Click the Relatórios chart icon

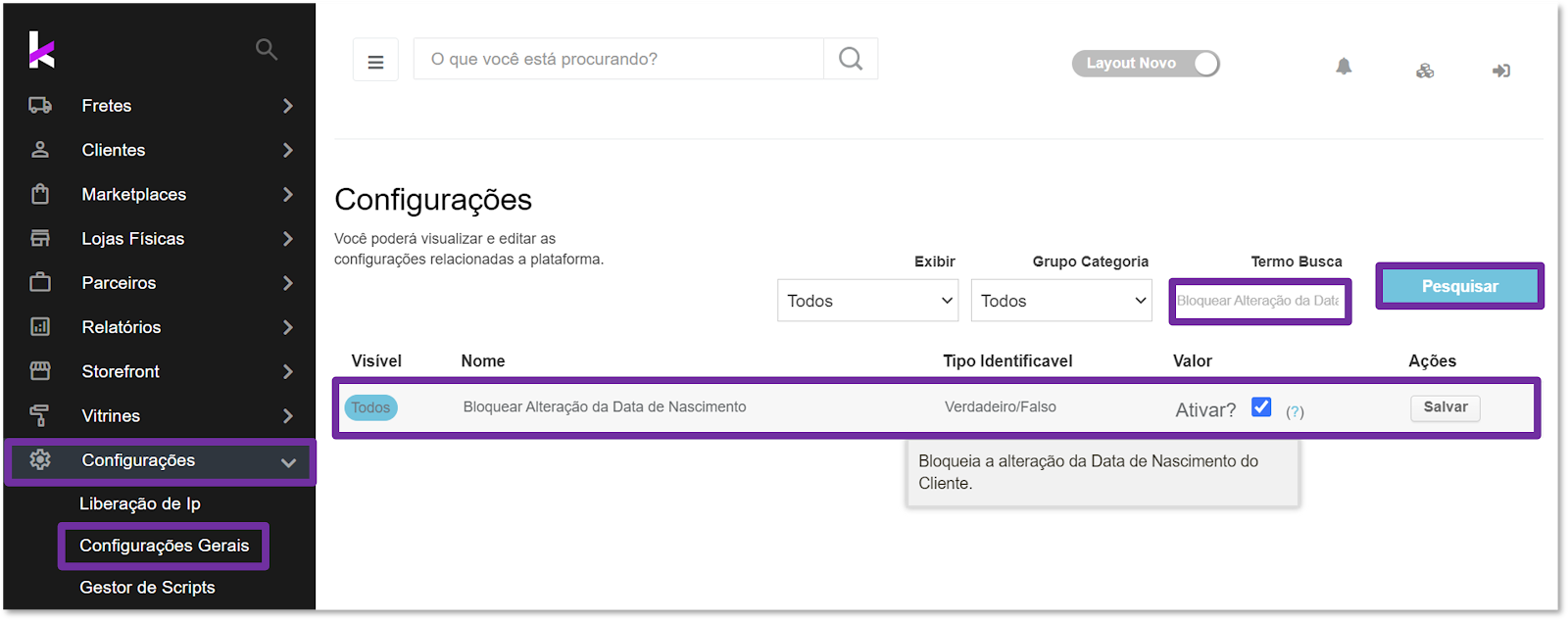[40, 326]
